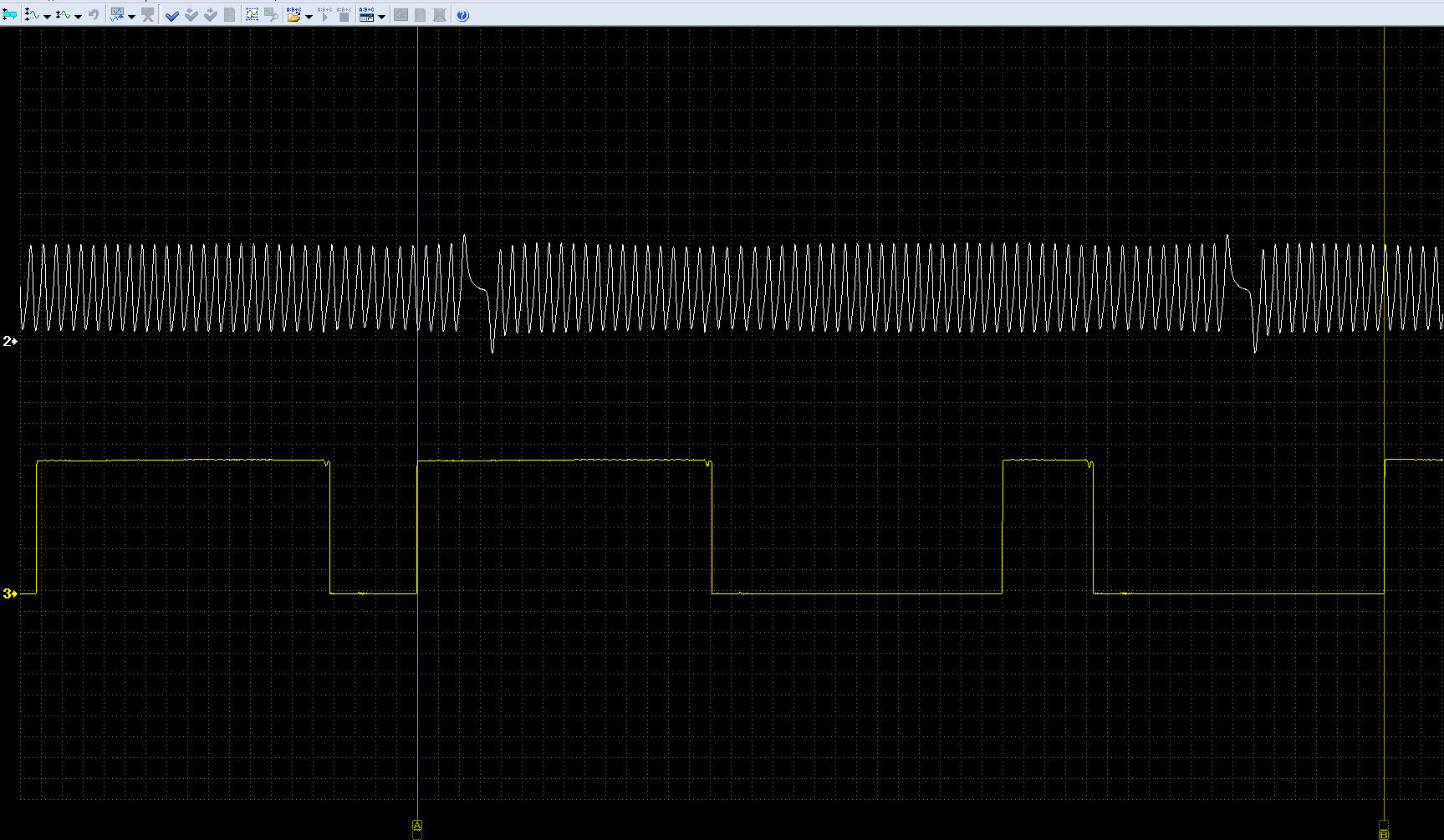Open the A:B+C window panel icon

tap(366, 15)
